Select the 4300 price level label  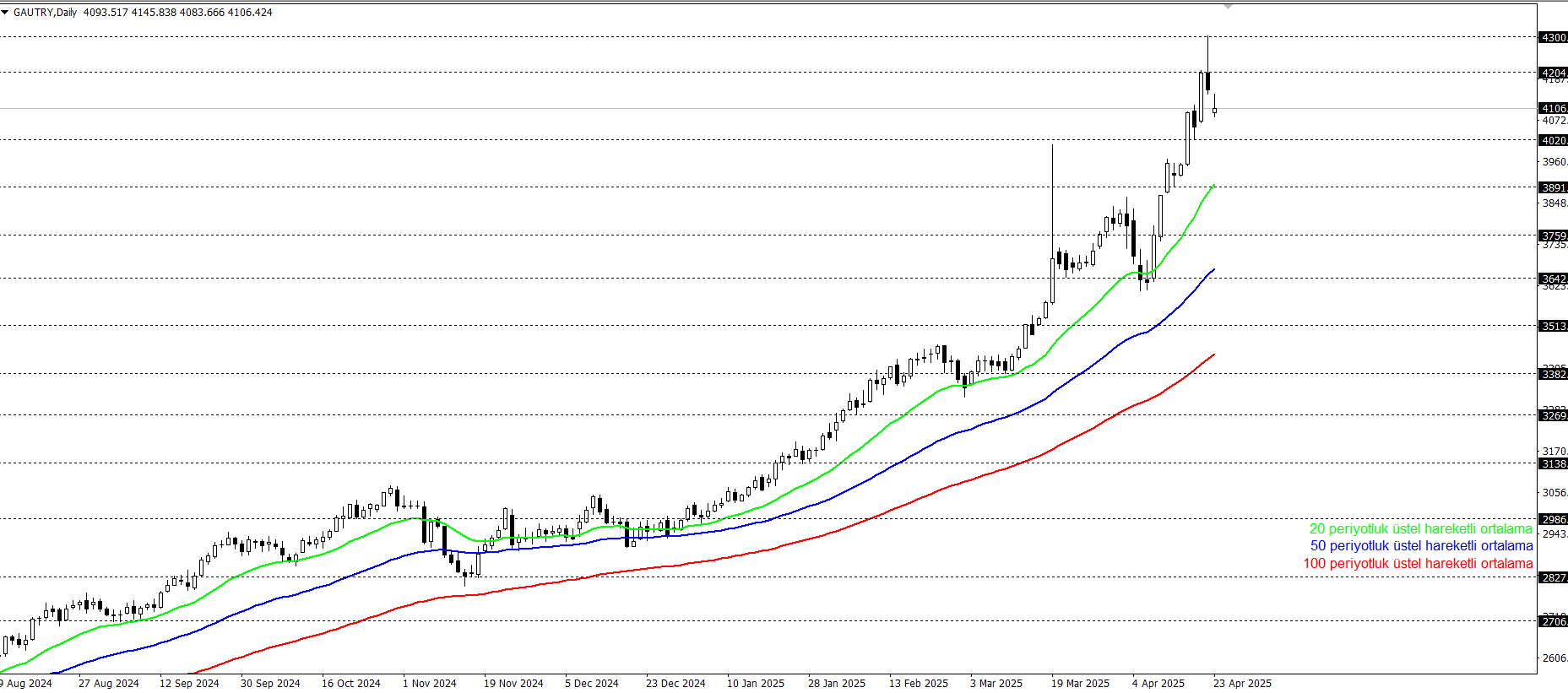click(1553, 37)
